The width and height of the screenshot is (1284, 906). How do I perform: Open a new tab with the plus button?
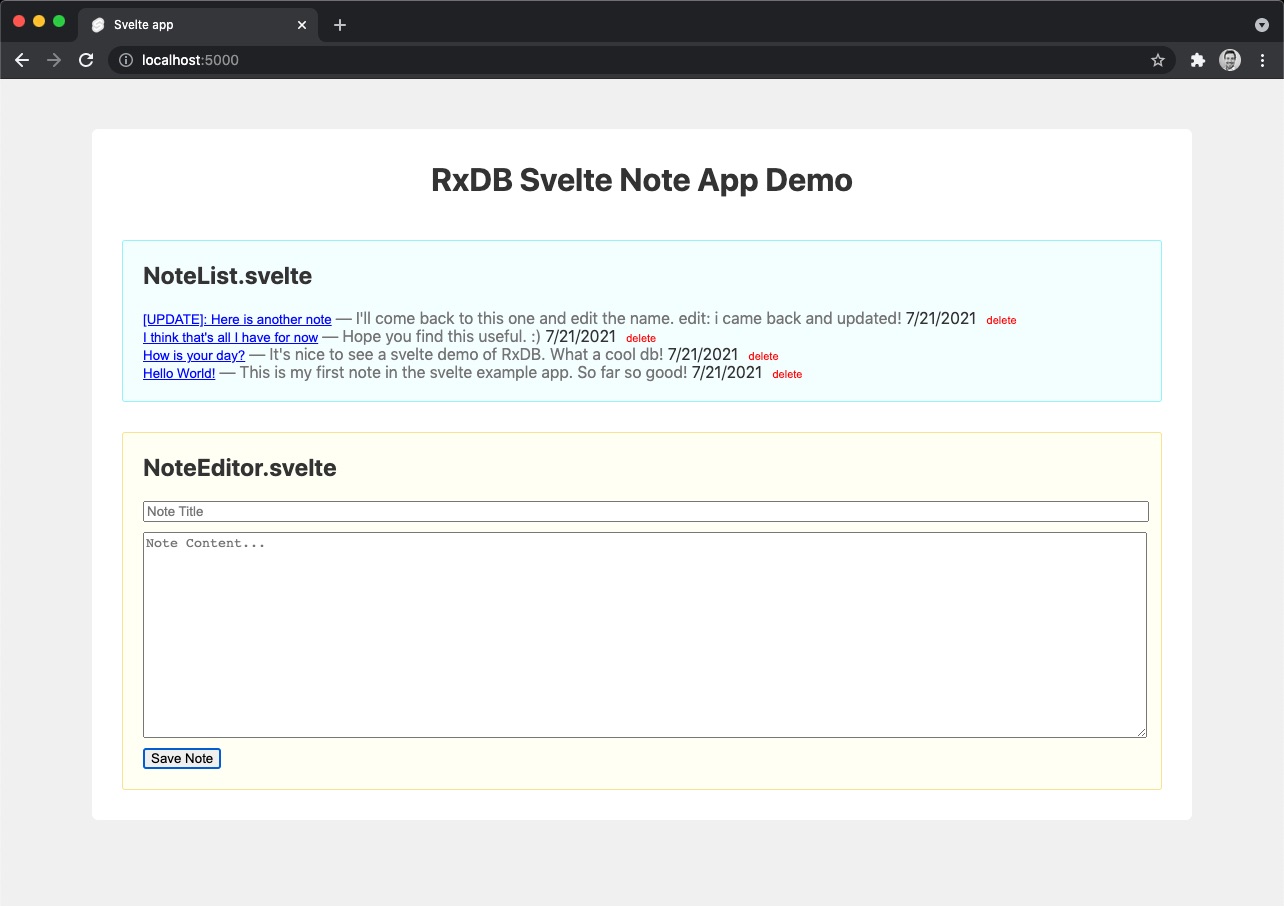pos(340,25)
